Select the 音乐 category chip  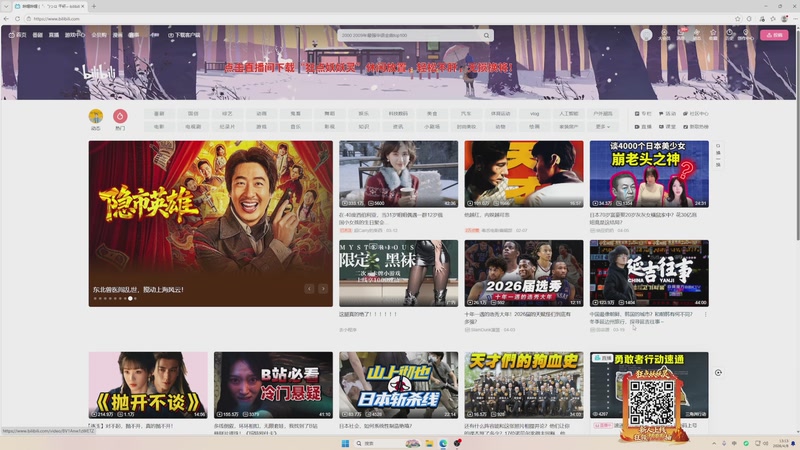[295, 127]
